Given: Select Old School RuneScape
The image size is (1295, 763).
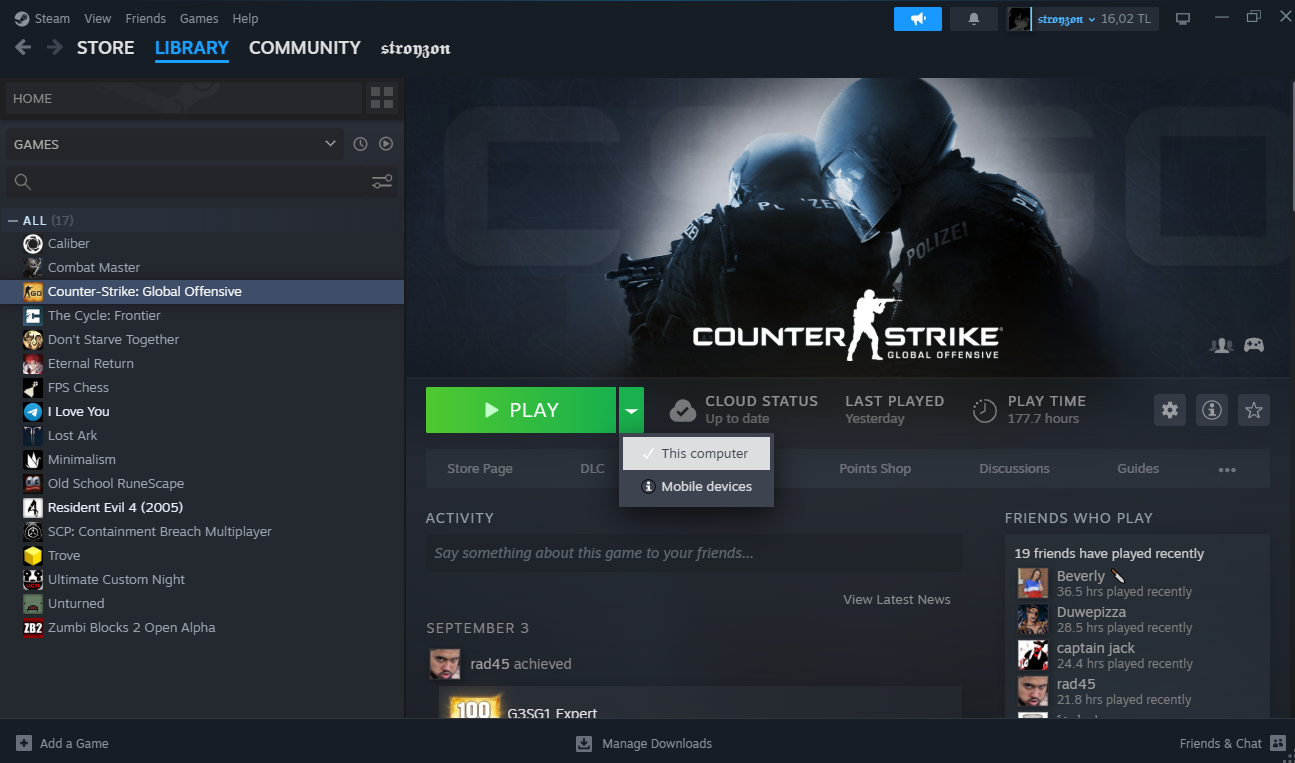Looking at the screenshot, I should point(202,483).
